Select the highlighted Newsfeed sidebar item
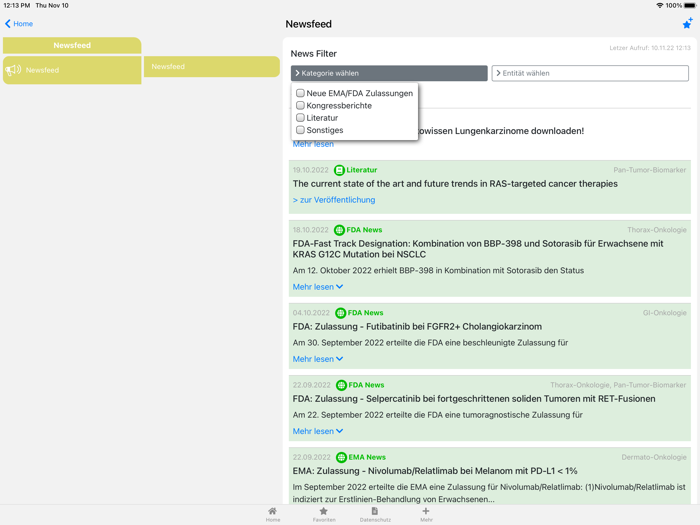 [72, 70]
